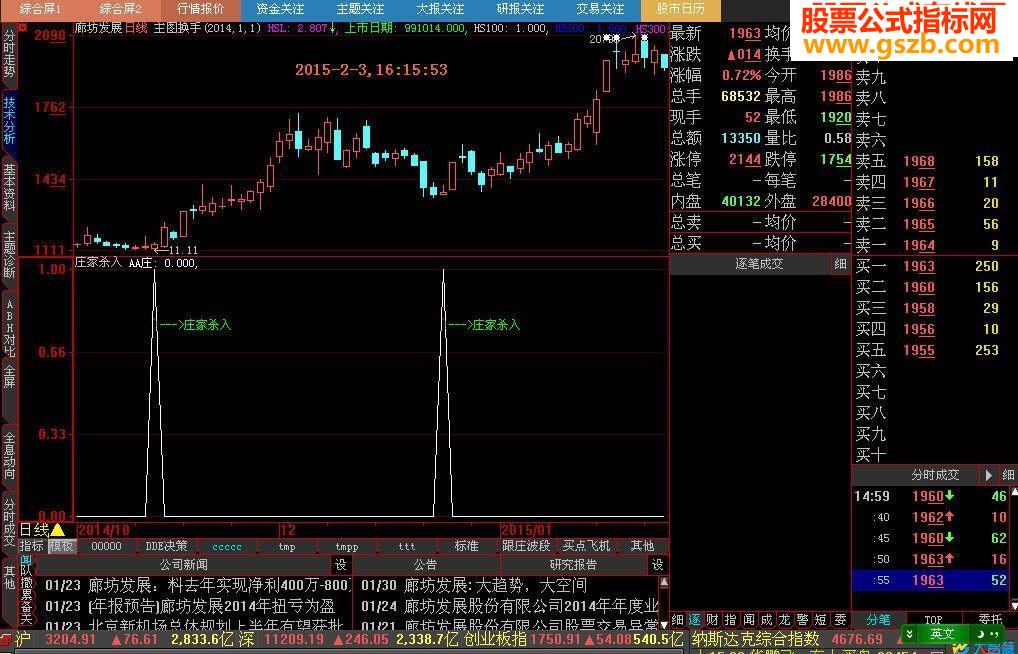Open the 行情报价 tab

pos(200,9)
